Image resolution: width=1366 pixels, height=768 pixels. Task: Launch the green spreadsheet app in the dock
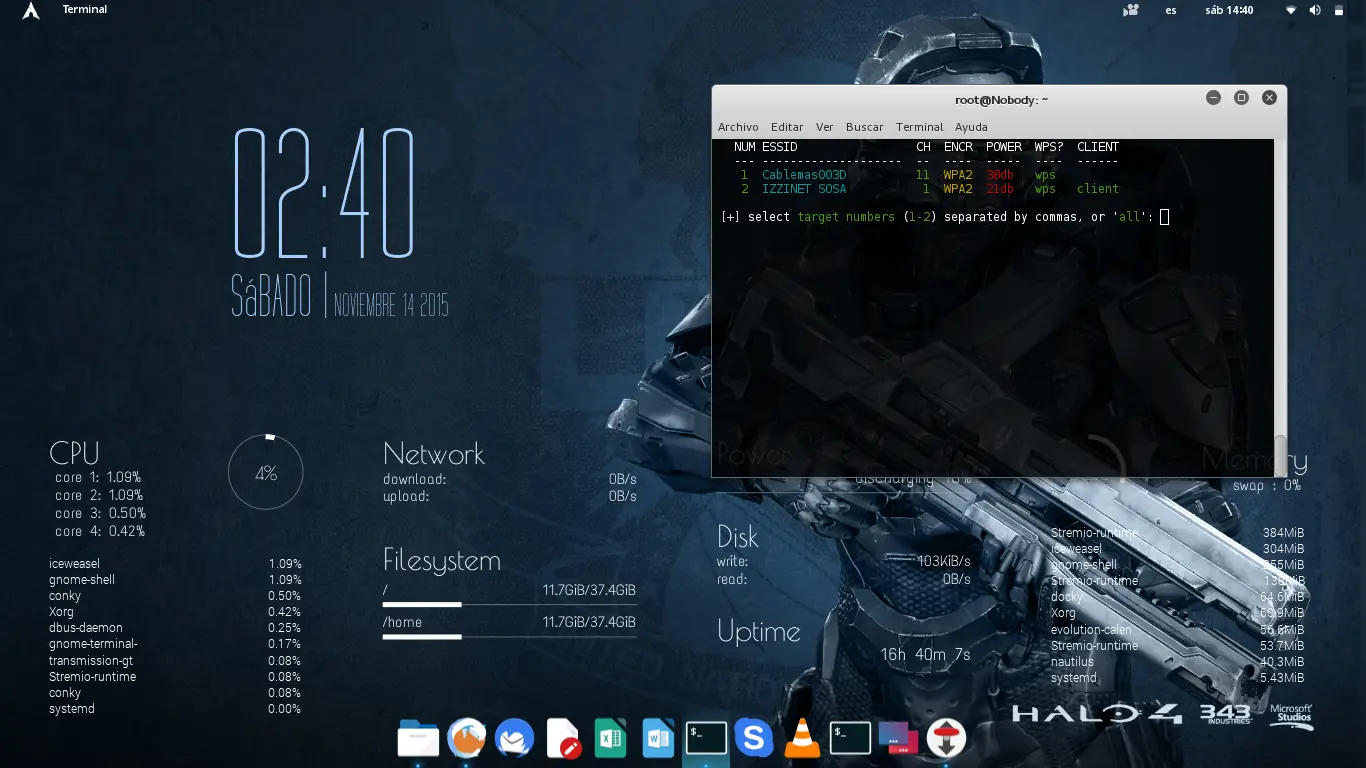(x=610, y=739)
